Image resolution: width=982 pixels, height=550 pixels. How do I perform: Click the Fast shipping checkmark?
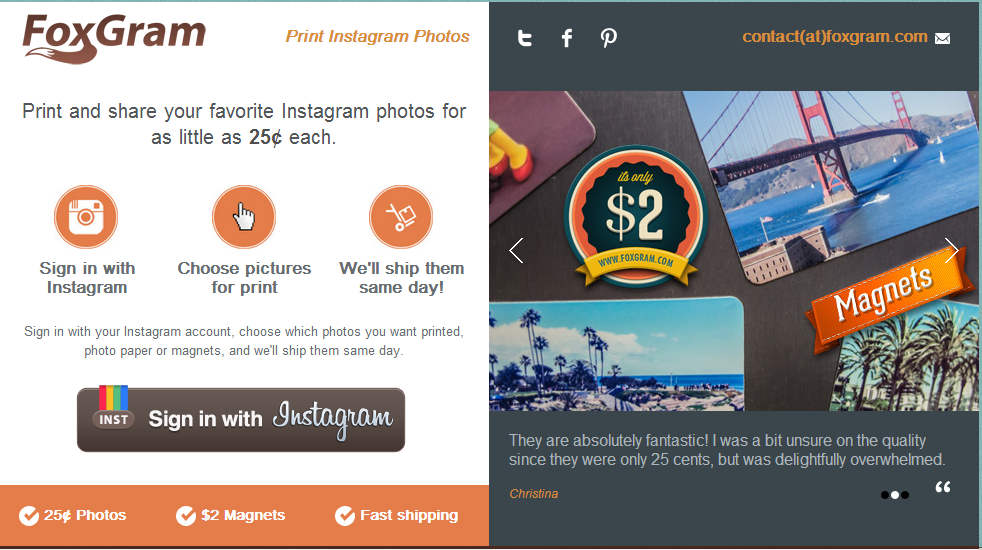pos(345,516)
